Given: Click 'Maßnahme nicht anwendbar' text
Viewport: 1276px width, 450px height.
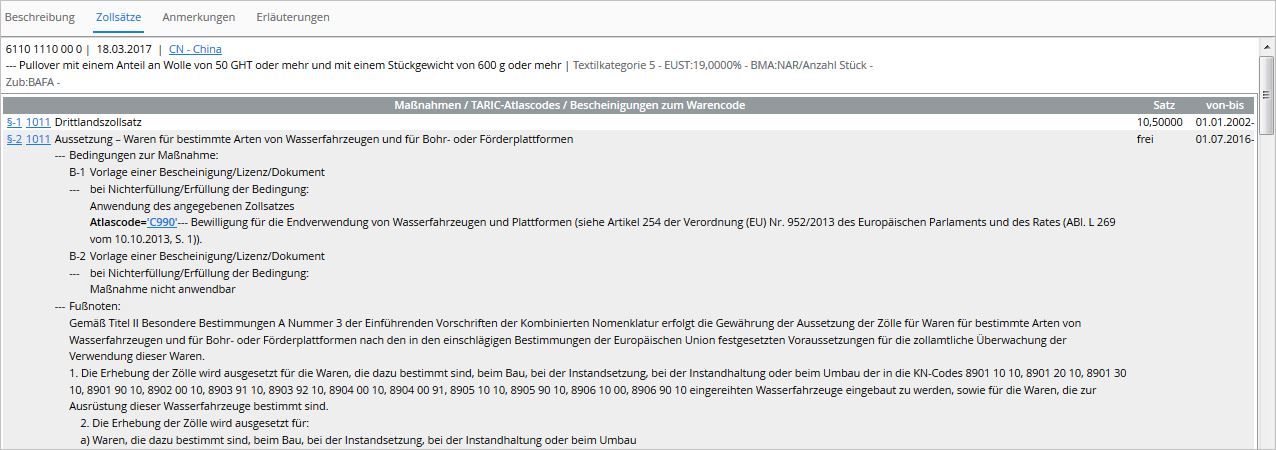Looking at the screenshot, I should 162,289.
